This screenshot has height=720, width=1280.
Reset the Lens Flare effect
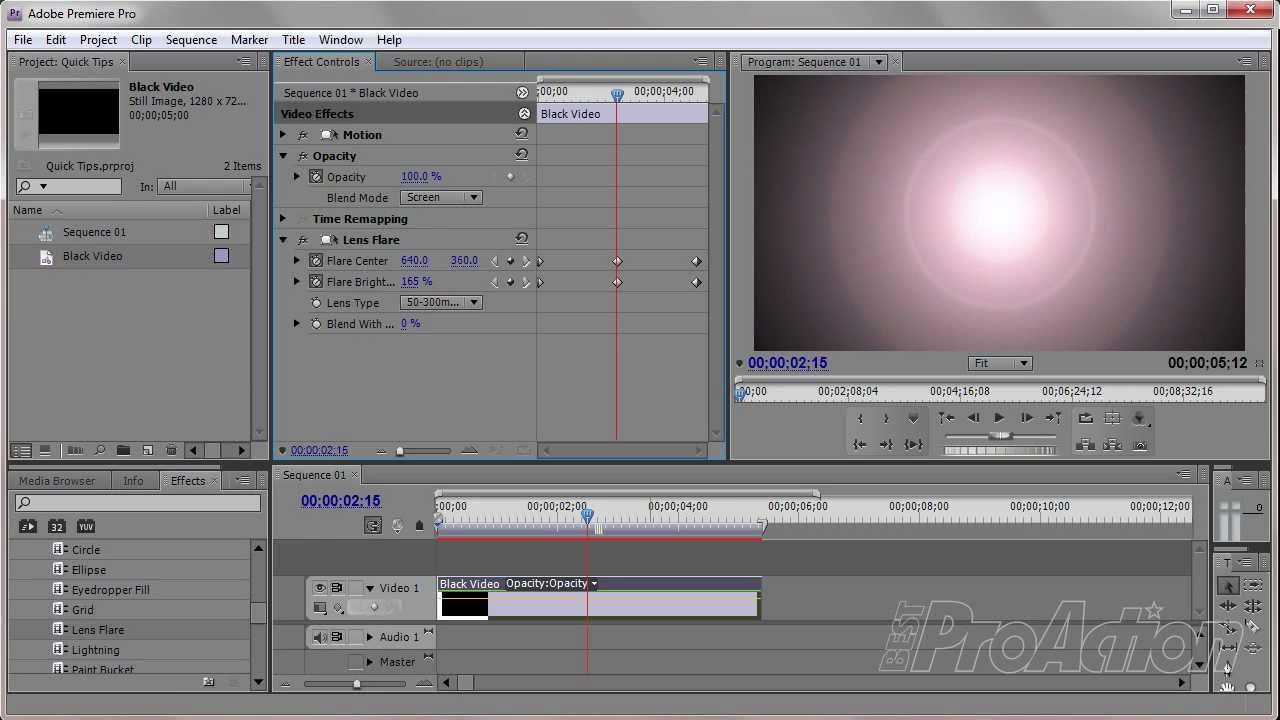[521, 239]
